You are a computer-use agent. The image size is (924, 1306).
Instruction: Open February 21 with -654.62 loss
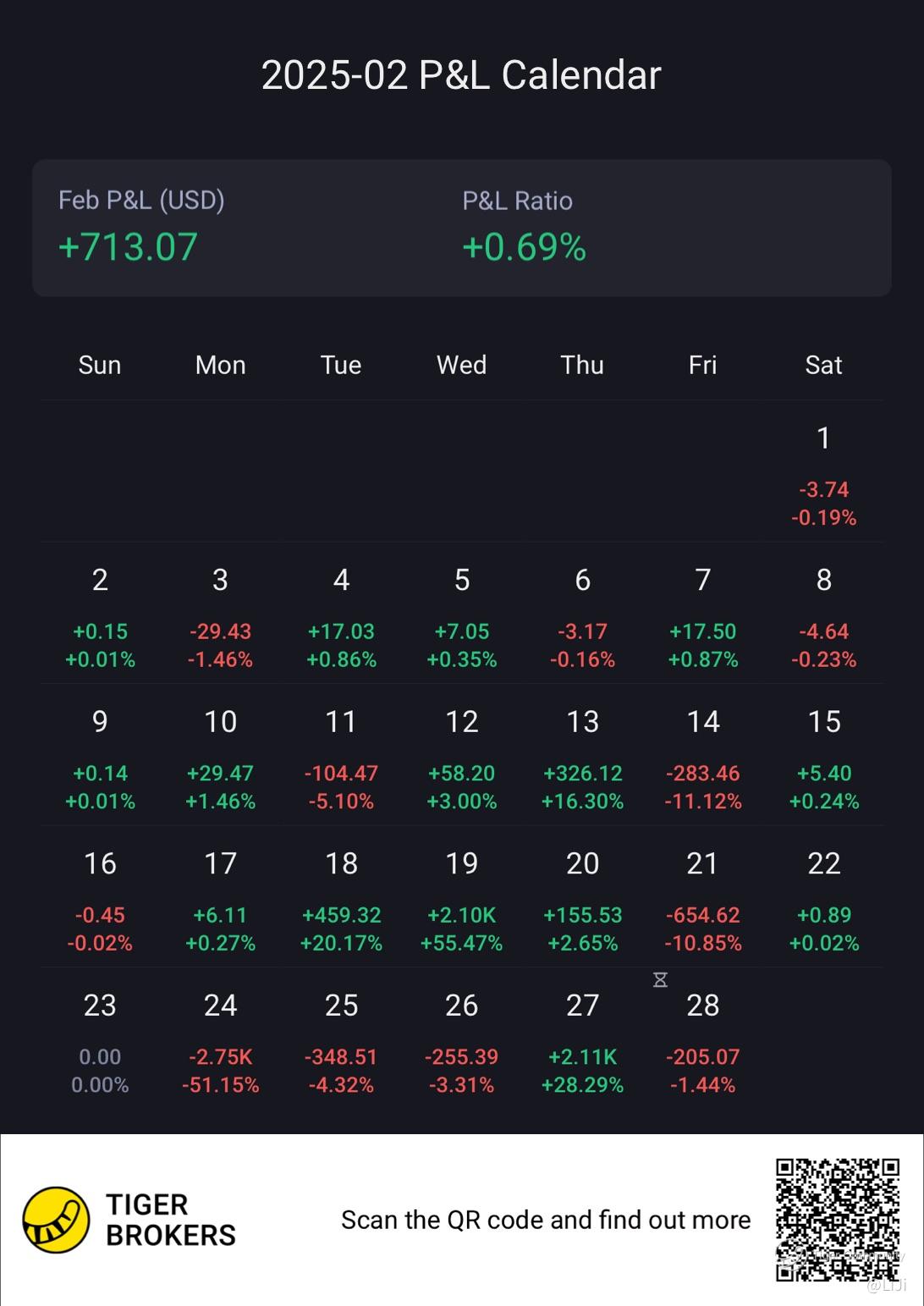pyautogui.click(x=703, y=900)
